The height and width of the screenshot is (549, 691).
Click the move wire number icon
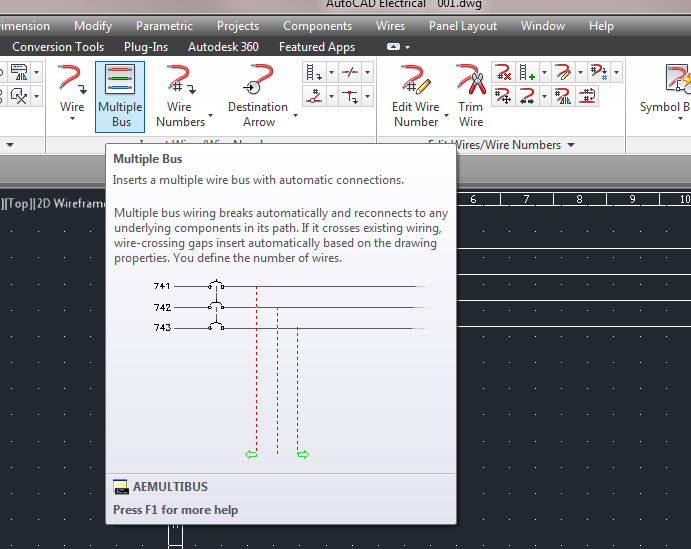click(503, 96)
